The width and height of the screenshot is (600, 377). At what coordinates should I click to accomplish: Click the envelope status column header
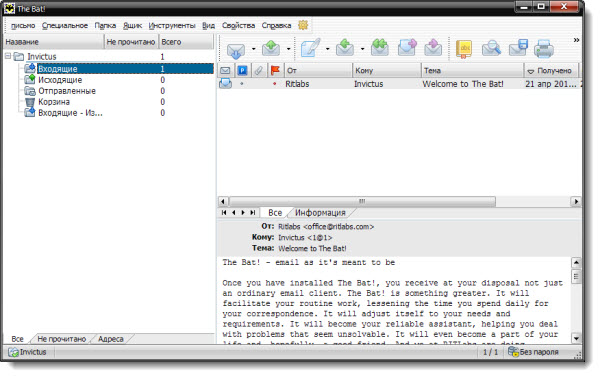(225, 70)
